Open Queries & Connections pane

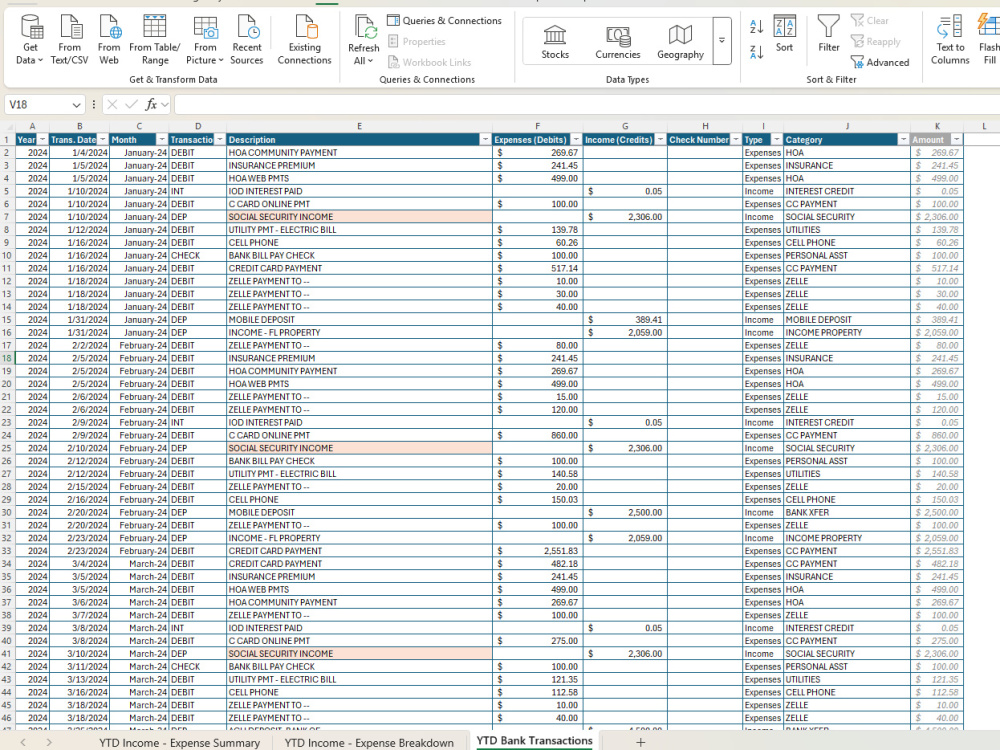tap(445, 21)
